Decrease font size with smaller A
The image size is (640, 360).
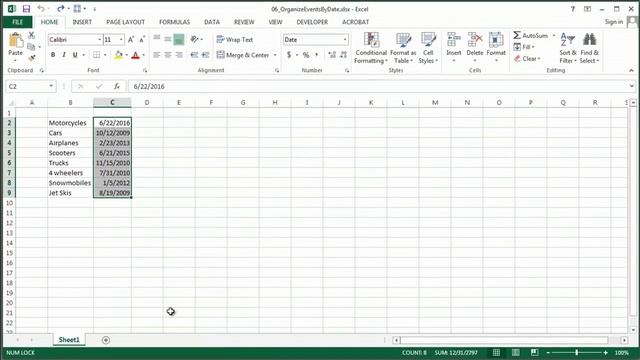142,40
